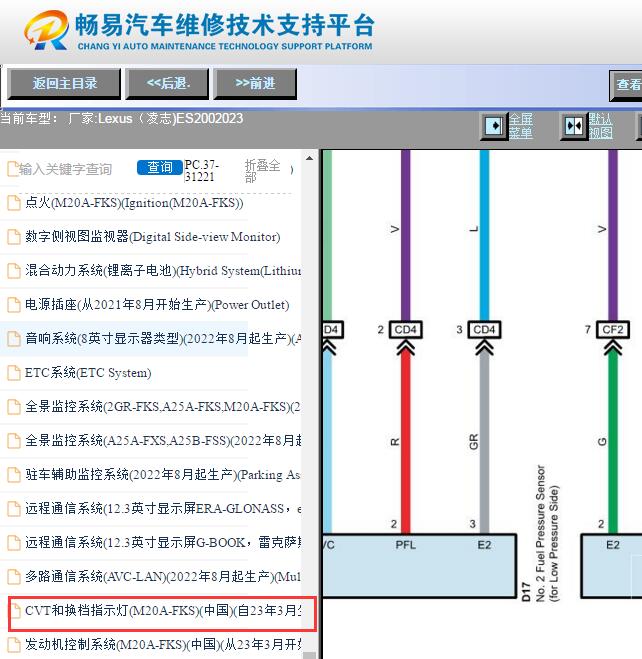Click the red R wire segment

(405, 441)
